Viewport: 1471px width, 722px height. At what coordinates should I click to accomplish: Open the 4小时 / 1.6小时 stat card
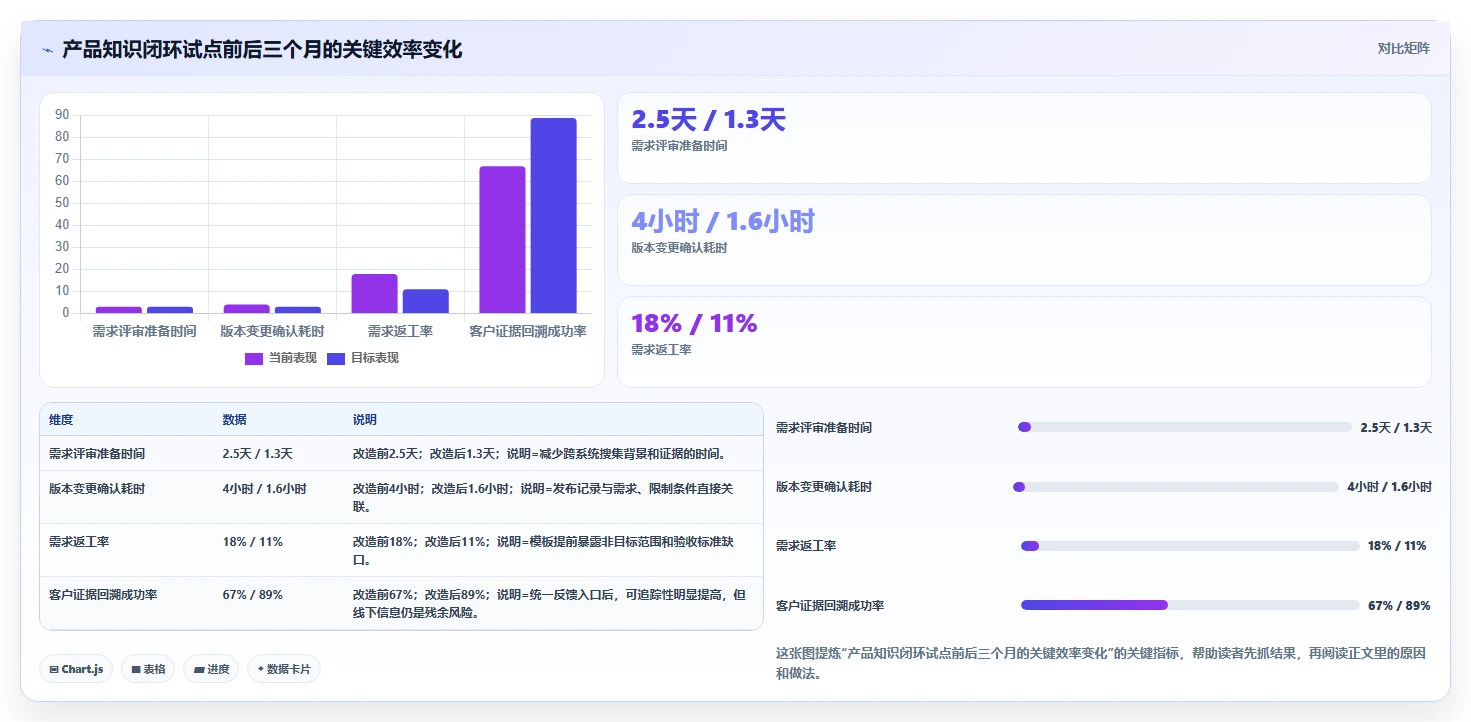tap(1024, 240)
